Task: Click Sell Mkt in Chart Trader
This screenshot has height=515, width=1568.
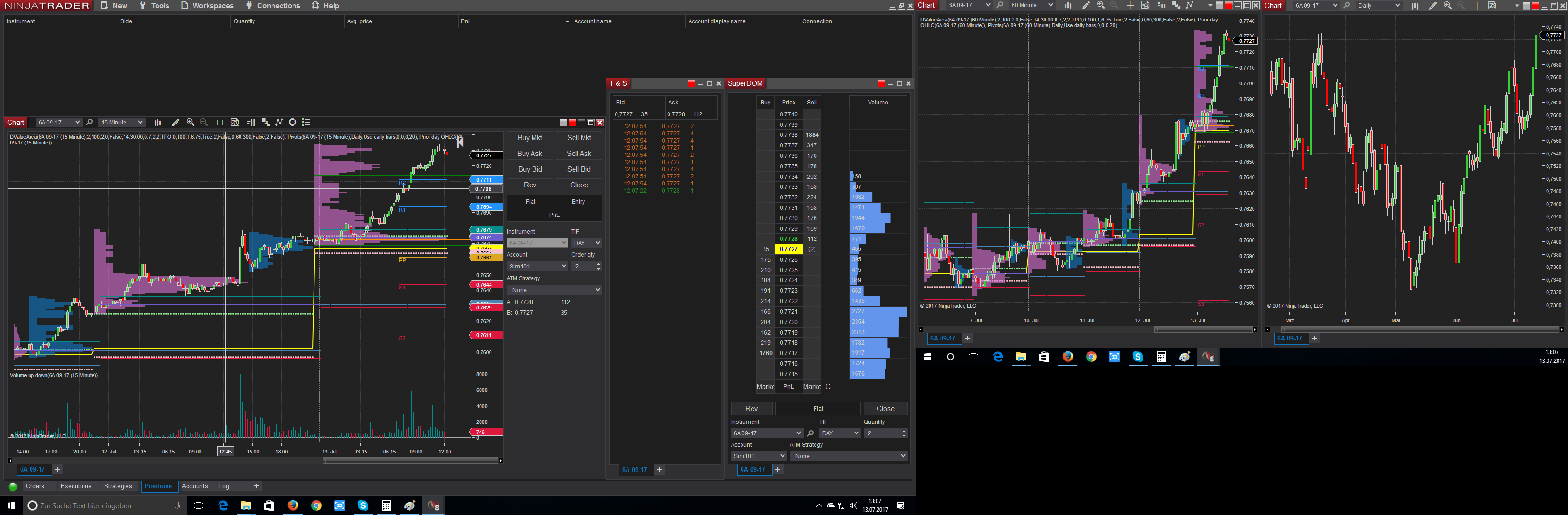Action: pyautogui.click(x=579, y=138)
